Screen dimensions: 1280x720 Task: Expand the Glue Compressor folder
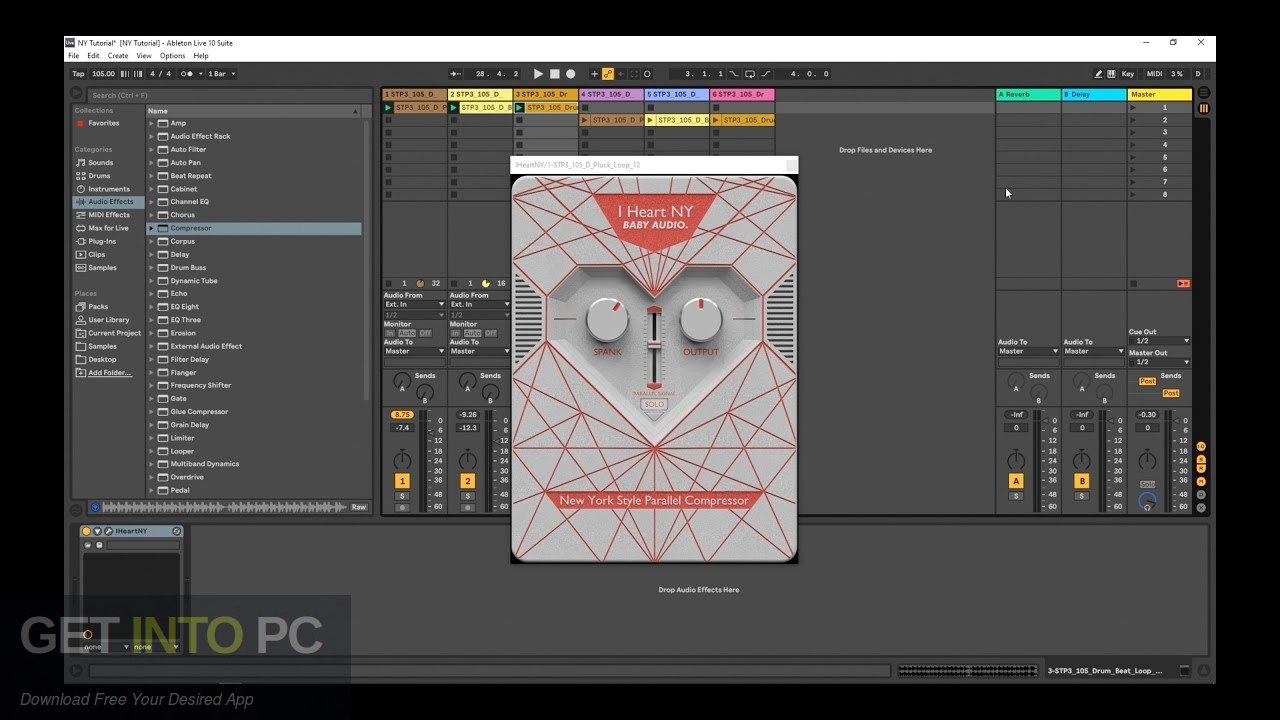(x=152, y=412)
